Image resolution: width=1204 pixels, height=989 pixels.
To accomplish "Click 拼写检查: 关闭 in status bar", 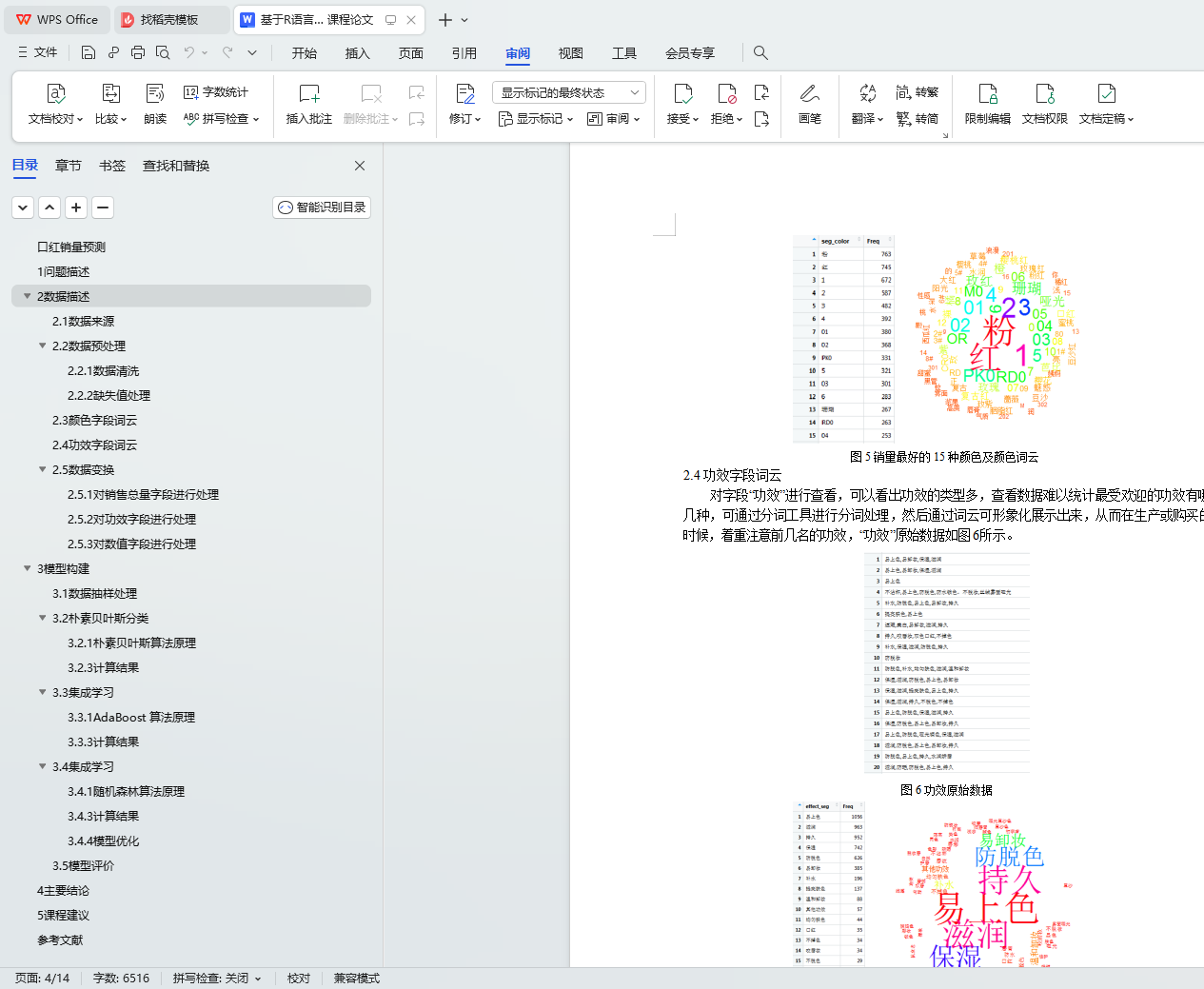I will pyautogui.click(x=216, y=979).
